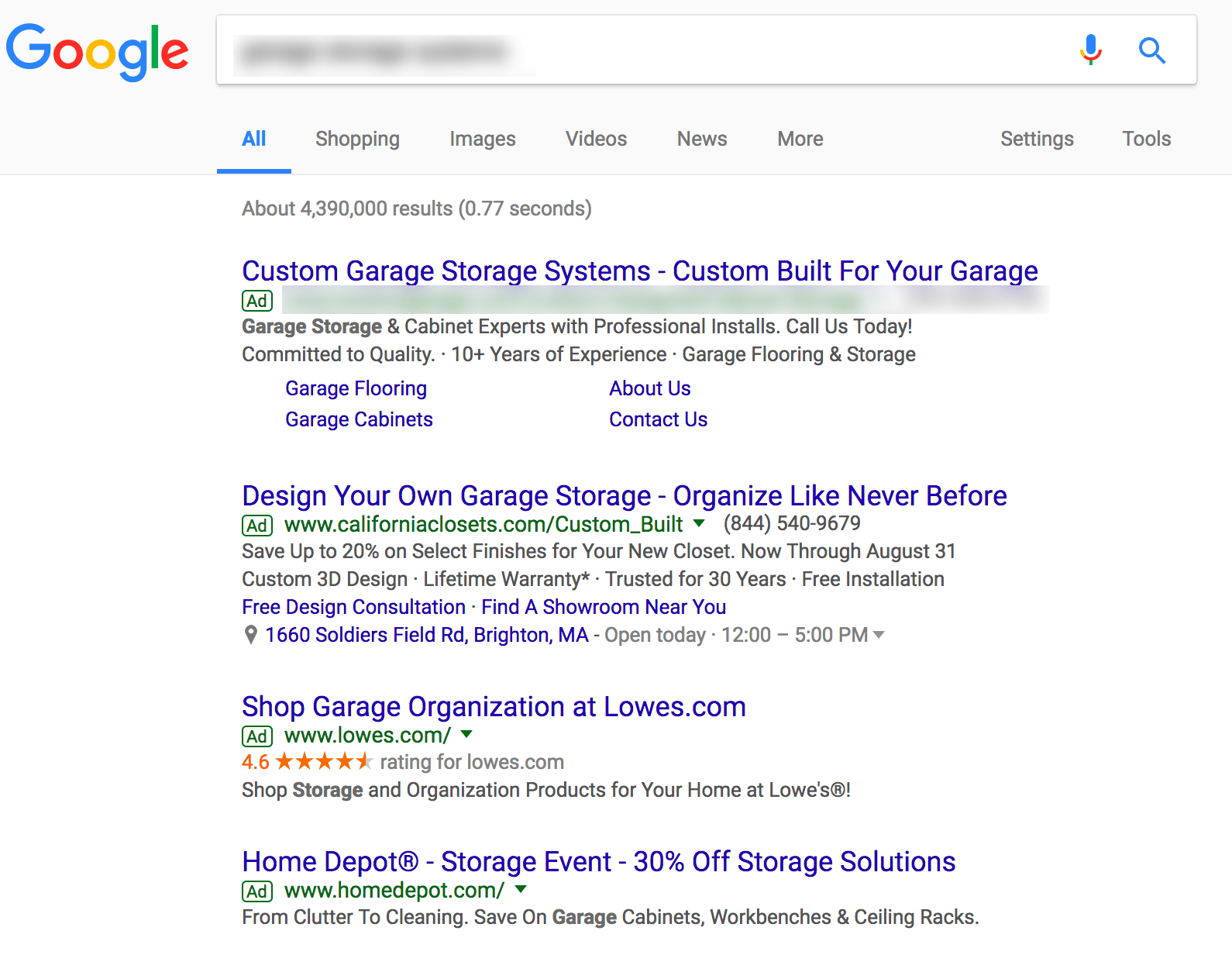
Task: Click the www.californiaclosets.com/Custom_Built URL
Action: [484, 524]
